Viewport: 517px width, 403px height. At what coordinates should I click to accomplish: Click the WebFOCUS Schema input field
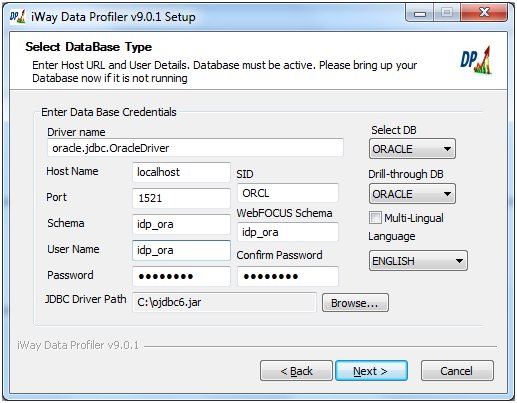click(288, 232)
